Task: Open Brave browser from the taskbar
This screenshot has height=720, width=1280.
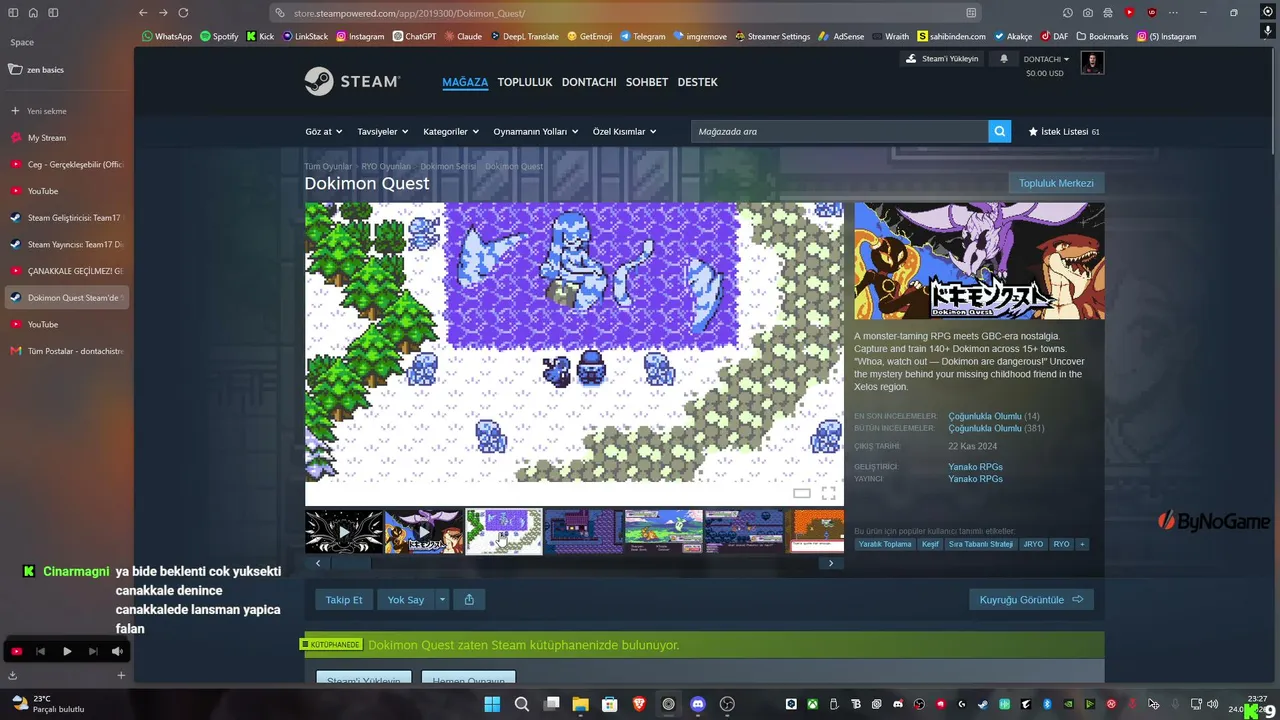Action: click(x=639, y=704)
